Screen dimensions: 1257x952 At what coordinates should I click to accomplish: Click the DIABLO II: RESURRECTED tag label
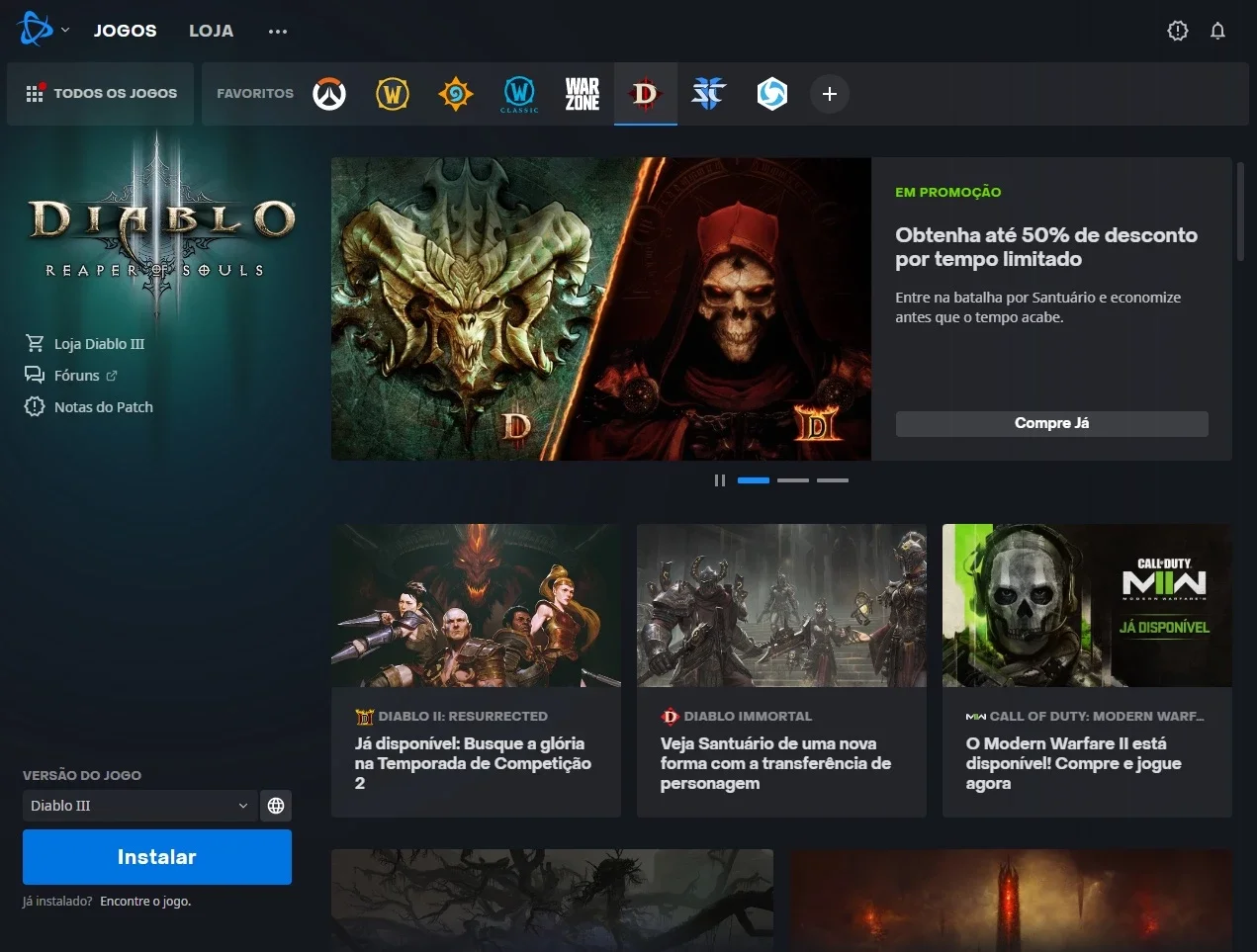click(x=463, y=717)
